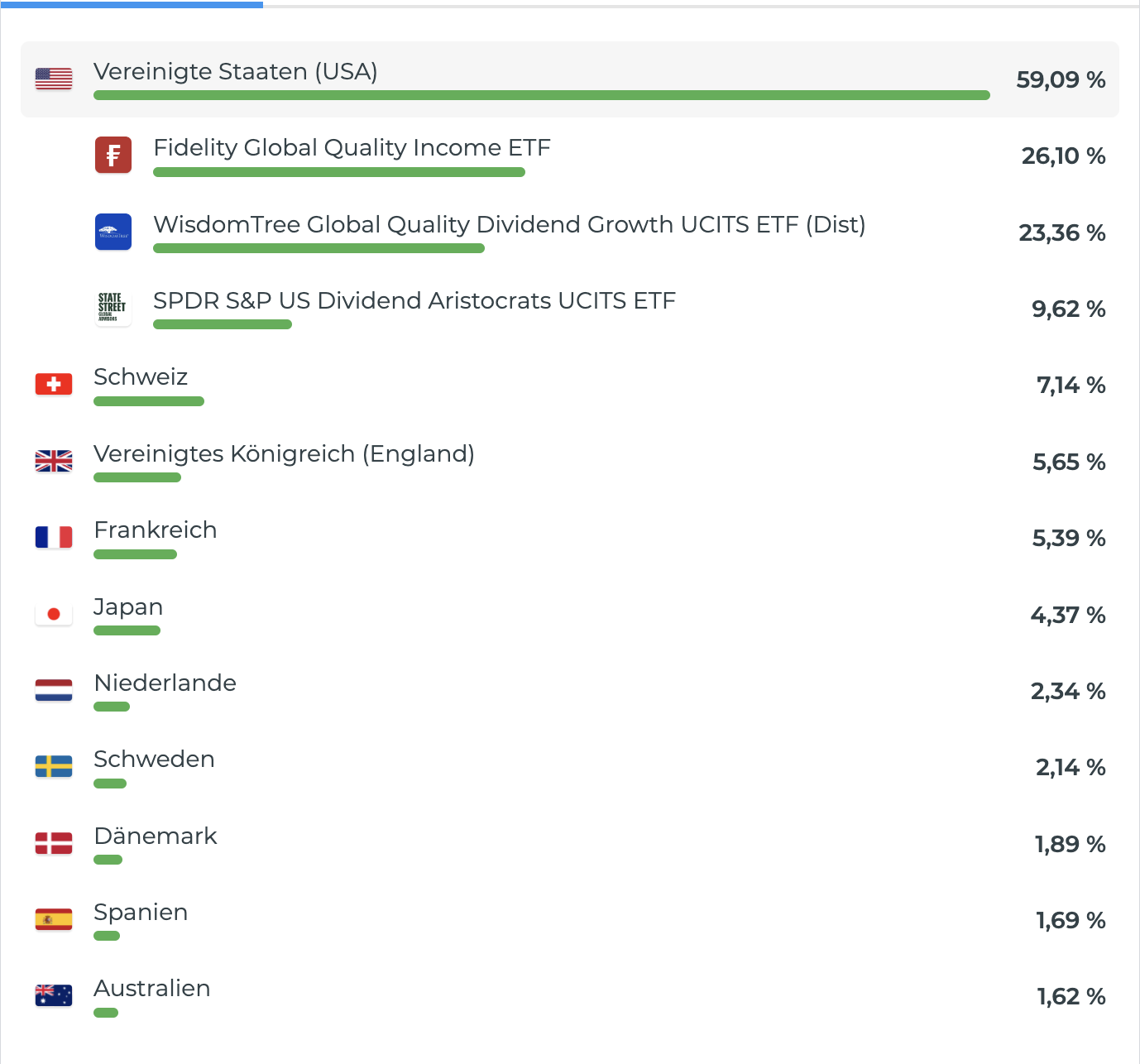The width and height of the screenshot is (1140, 1064).
Task: Click the WisdomTree ETF logo icon
Action: pos(113,232)
